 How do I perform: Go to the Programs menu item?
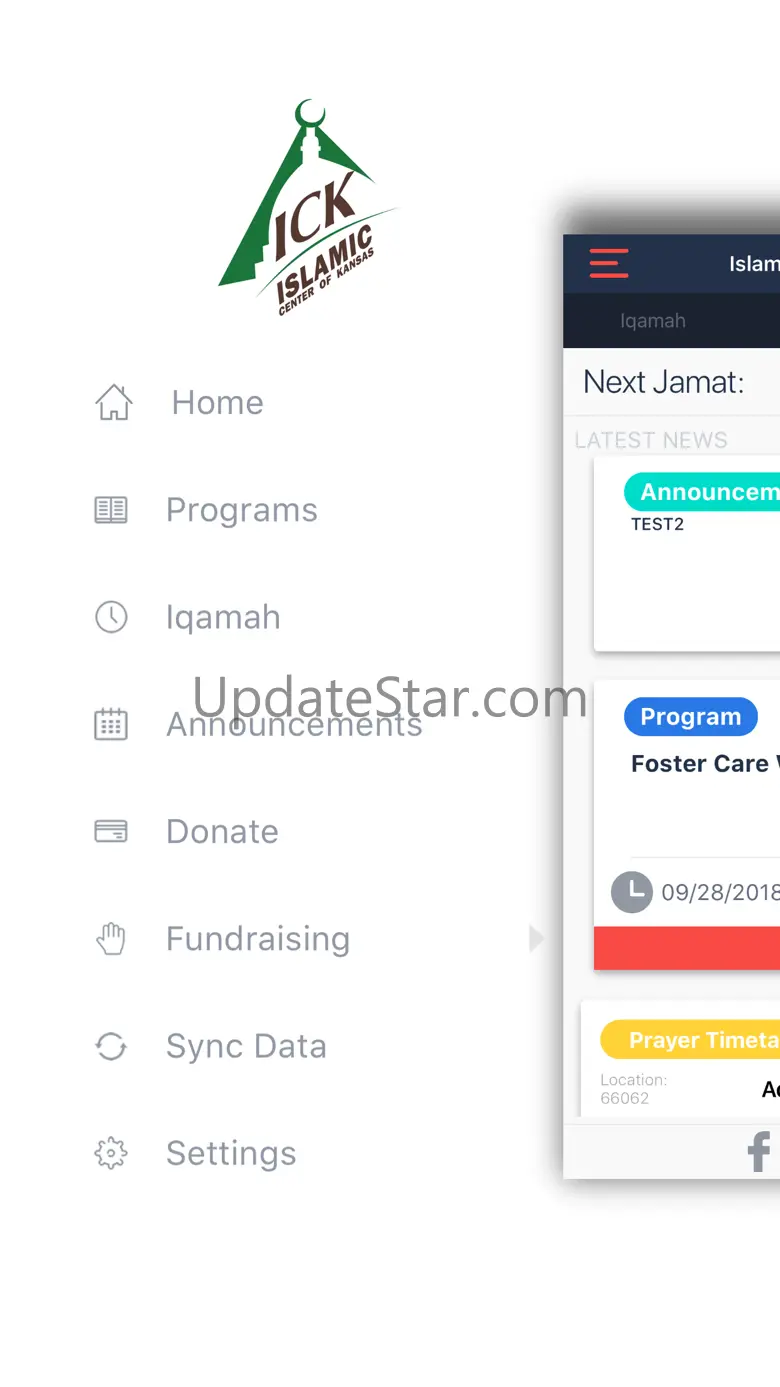241,510
